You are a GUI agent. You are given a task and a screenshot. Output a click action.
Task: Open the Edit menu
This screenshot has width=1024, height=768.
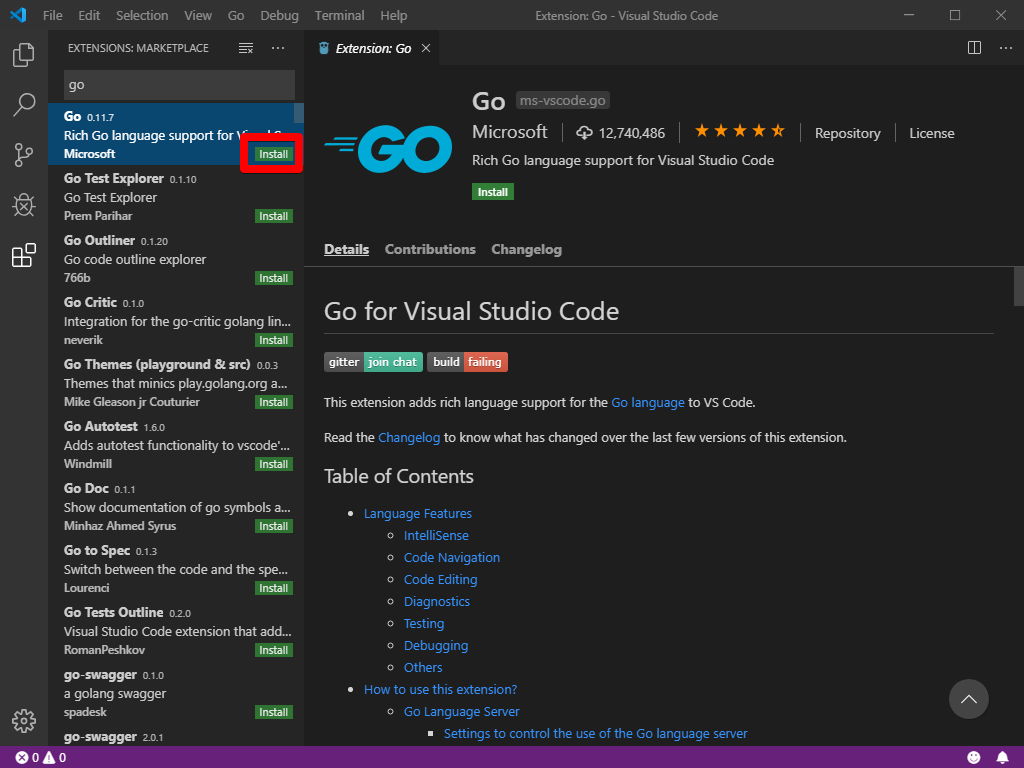[x=89, y=15]
